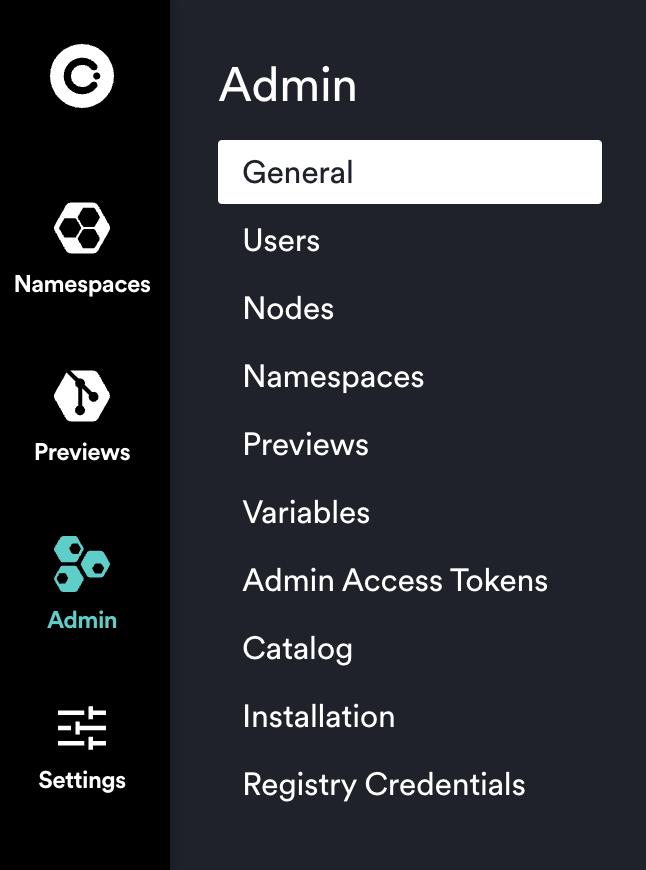646x870 pixels.
Task: Click the Admin sidebar label
Action: coord(81,620)
